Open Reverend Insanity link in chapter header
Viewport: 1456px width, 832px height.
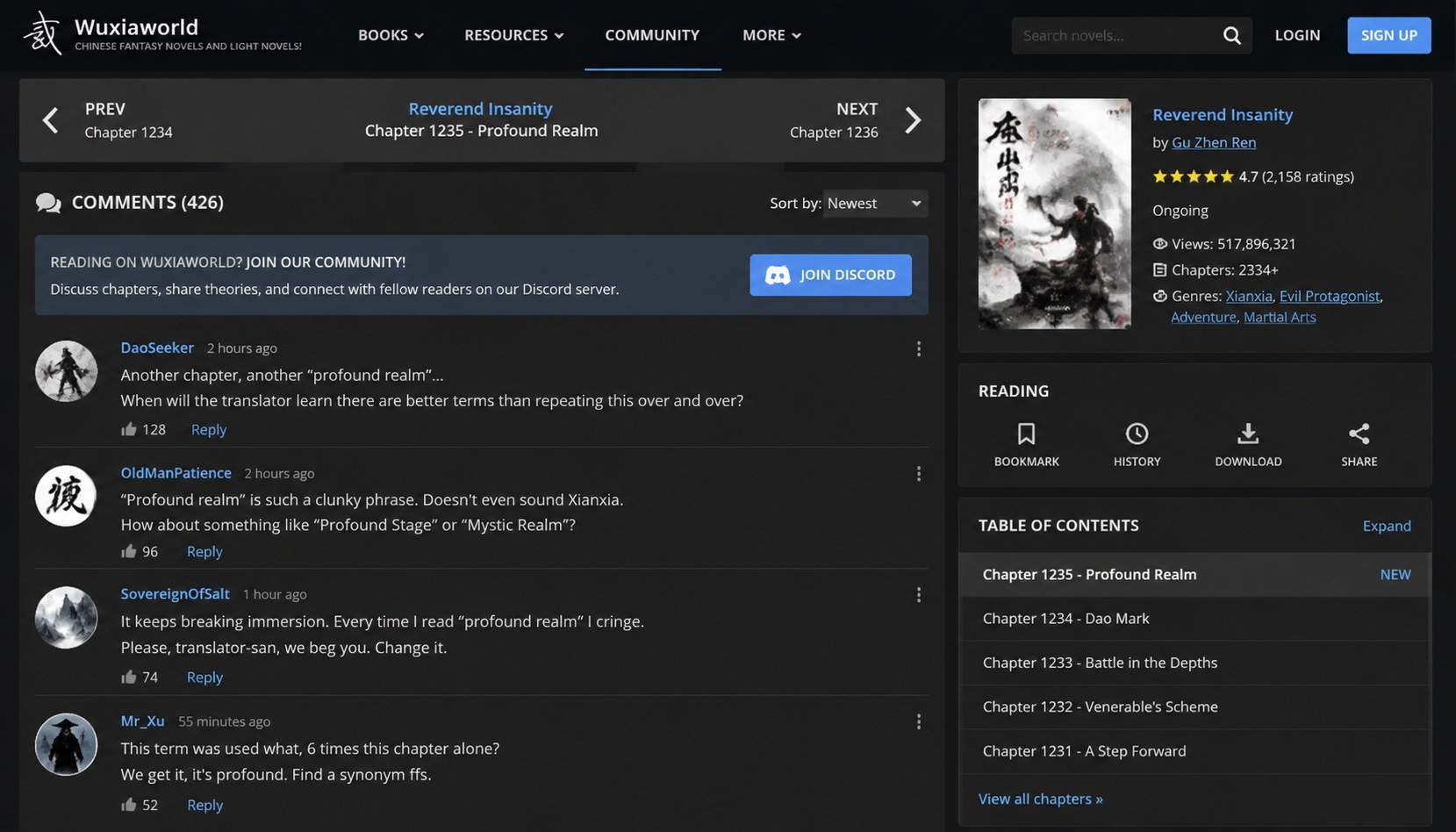tap(480, 109)
